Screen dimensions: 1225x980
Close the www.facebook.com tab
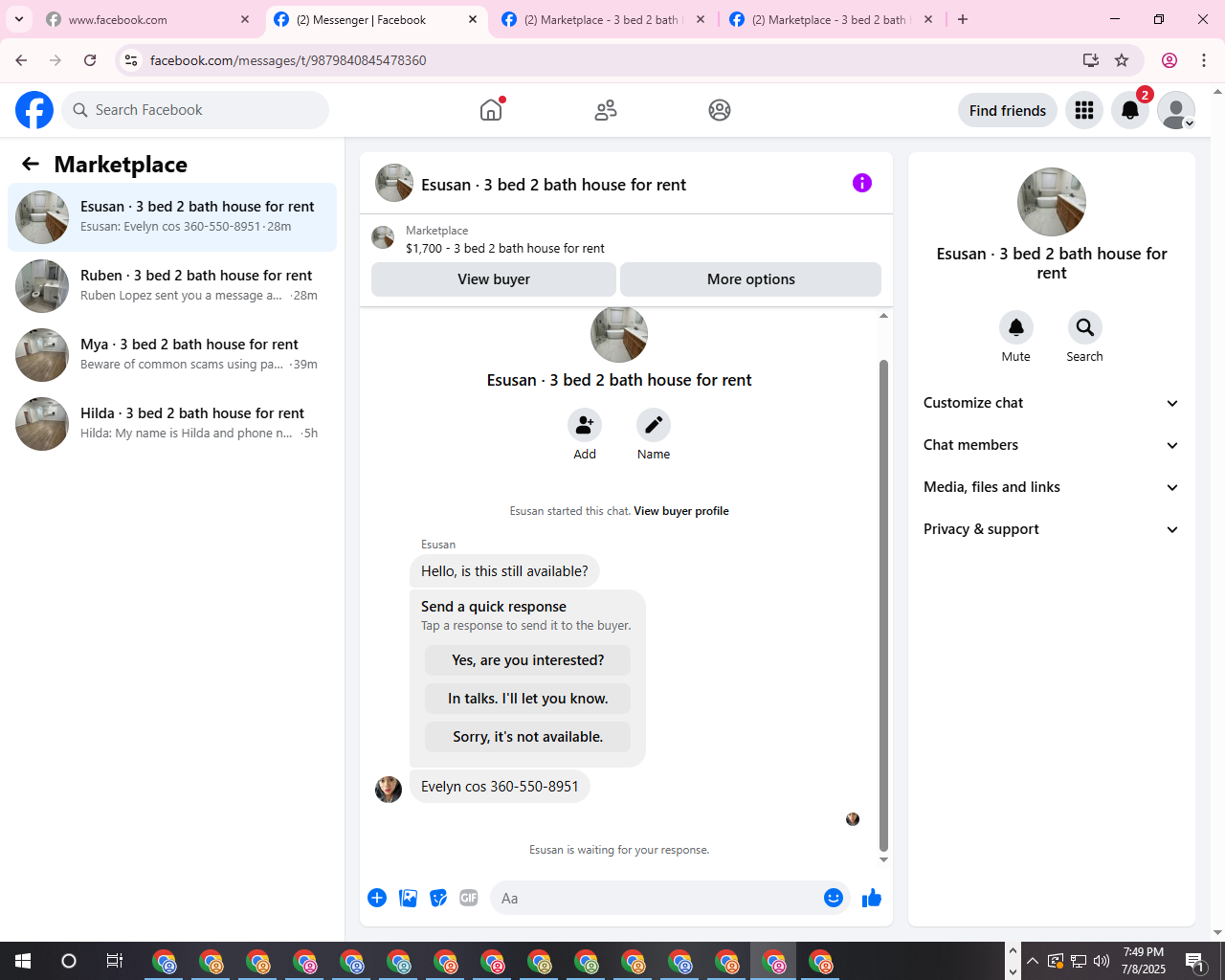(x=245, y=19)
